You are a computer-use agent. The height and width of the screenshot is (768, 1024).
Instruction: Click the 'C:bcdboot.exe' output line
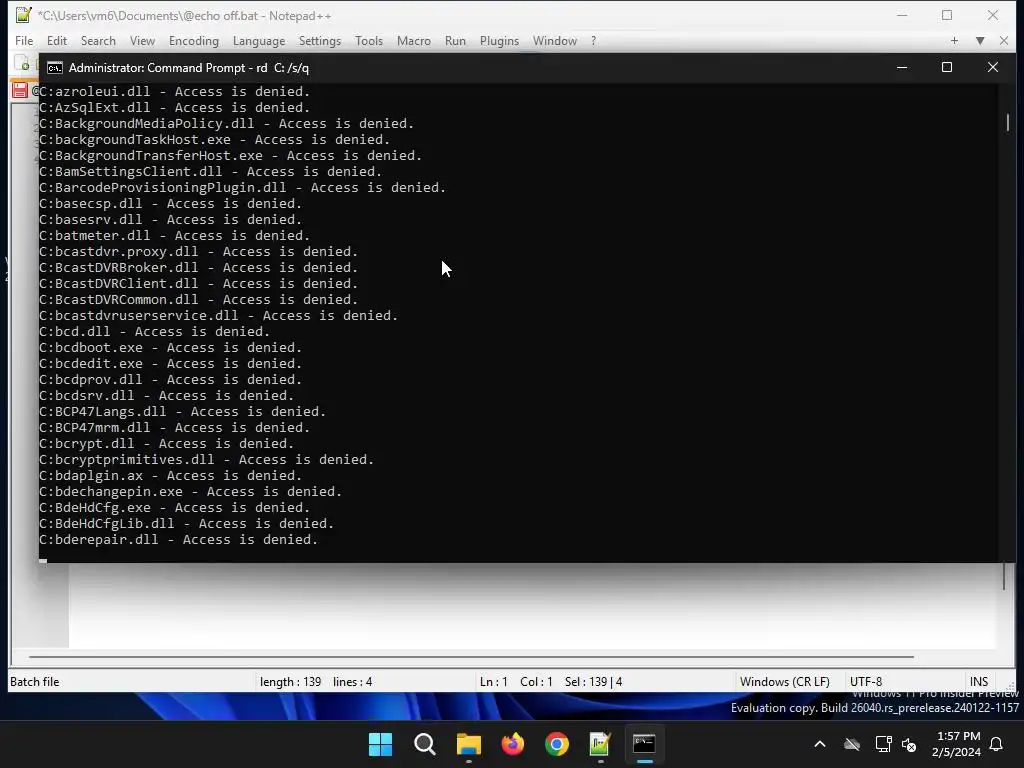click(170, 348)
